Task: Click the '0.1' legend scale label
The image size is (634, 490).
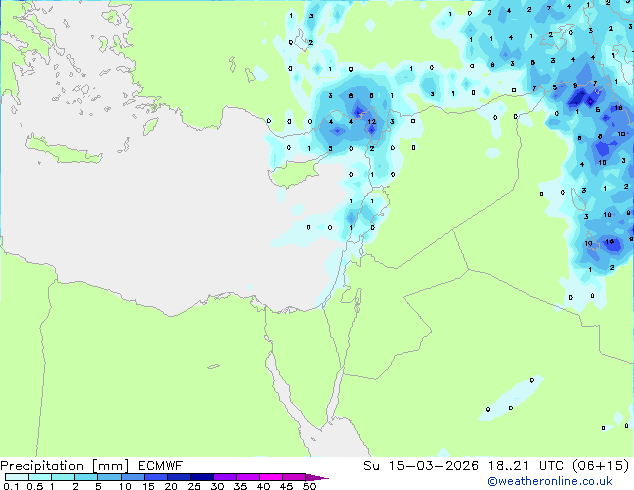Action: pos(11,486)
